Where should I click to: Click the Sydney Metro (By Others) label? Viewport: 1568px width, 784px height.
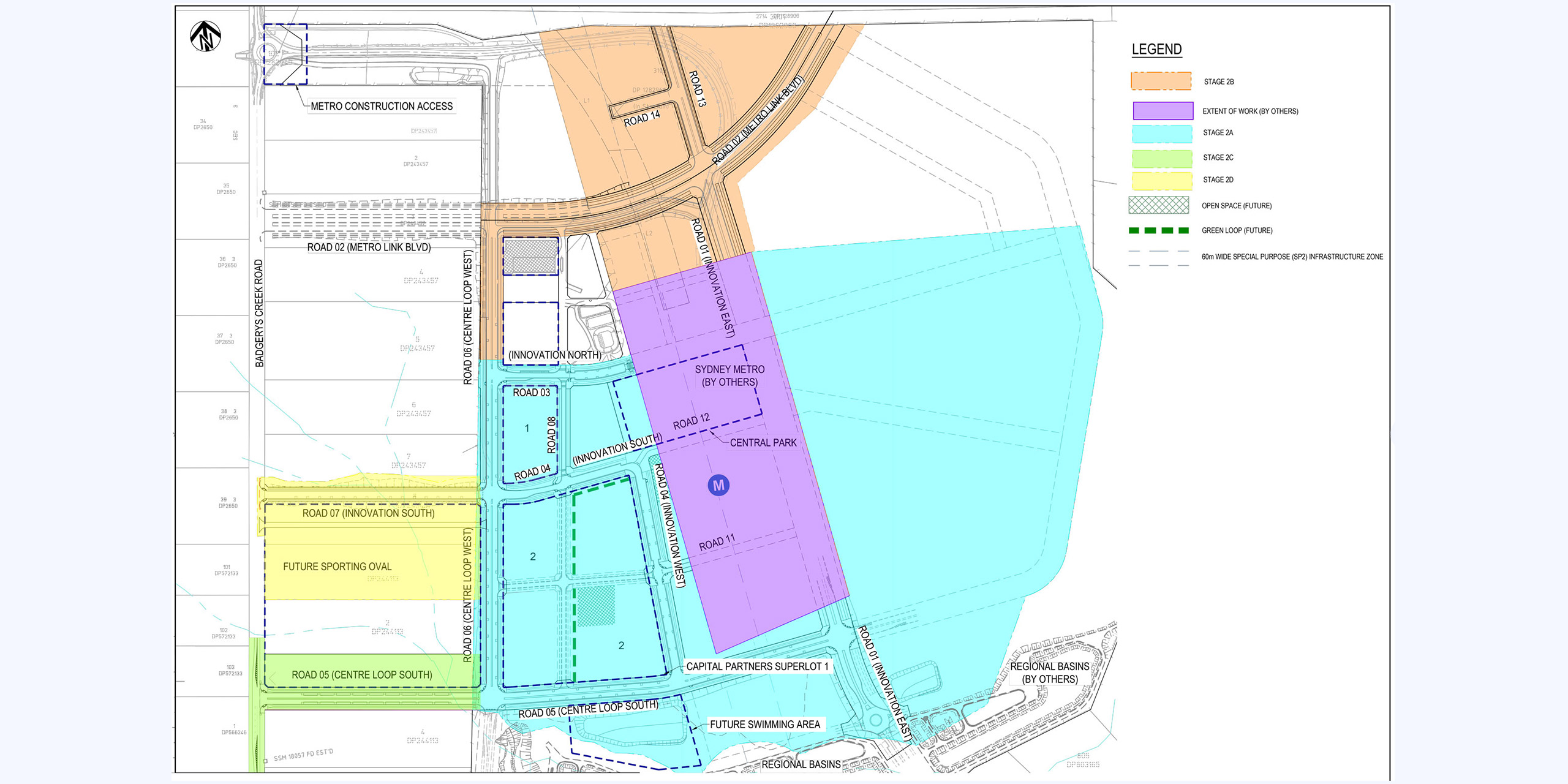729,375
